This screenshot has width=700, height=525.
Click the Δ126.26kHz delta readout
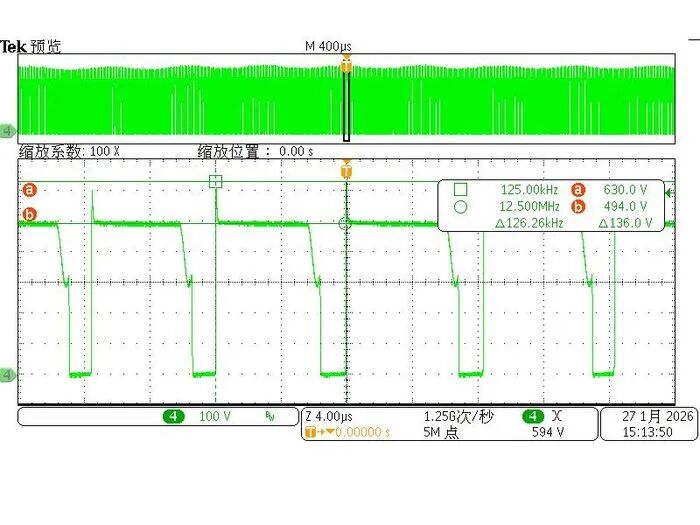[529, 223]
